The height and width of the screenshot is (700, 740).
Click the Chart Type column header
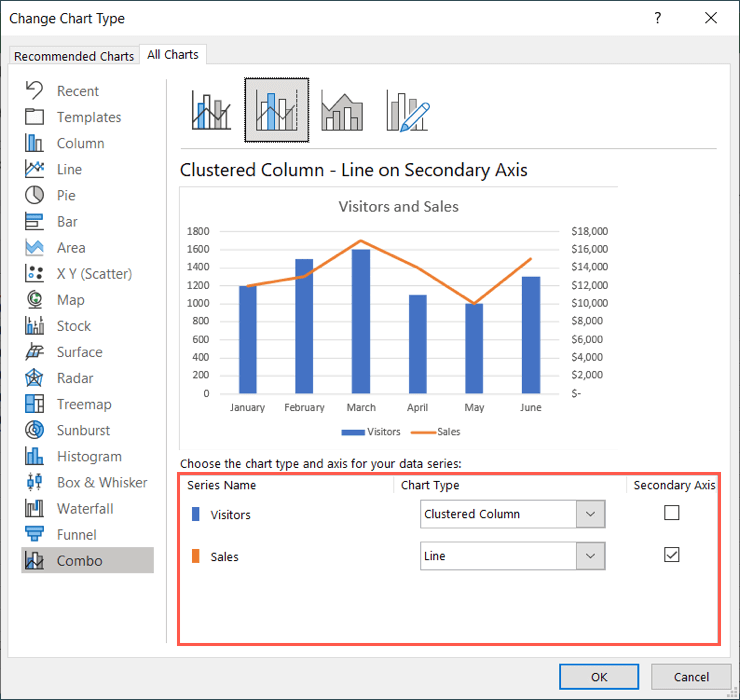click(x=430, y=485)
